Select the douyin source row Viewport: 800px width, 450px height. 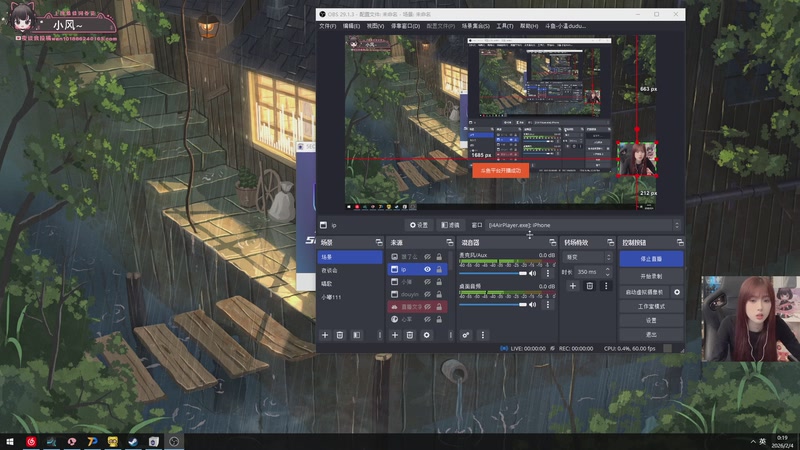pos(417,294)
